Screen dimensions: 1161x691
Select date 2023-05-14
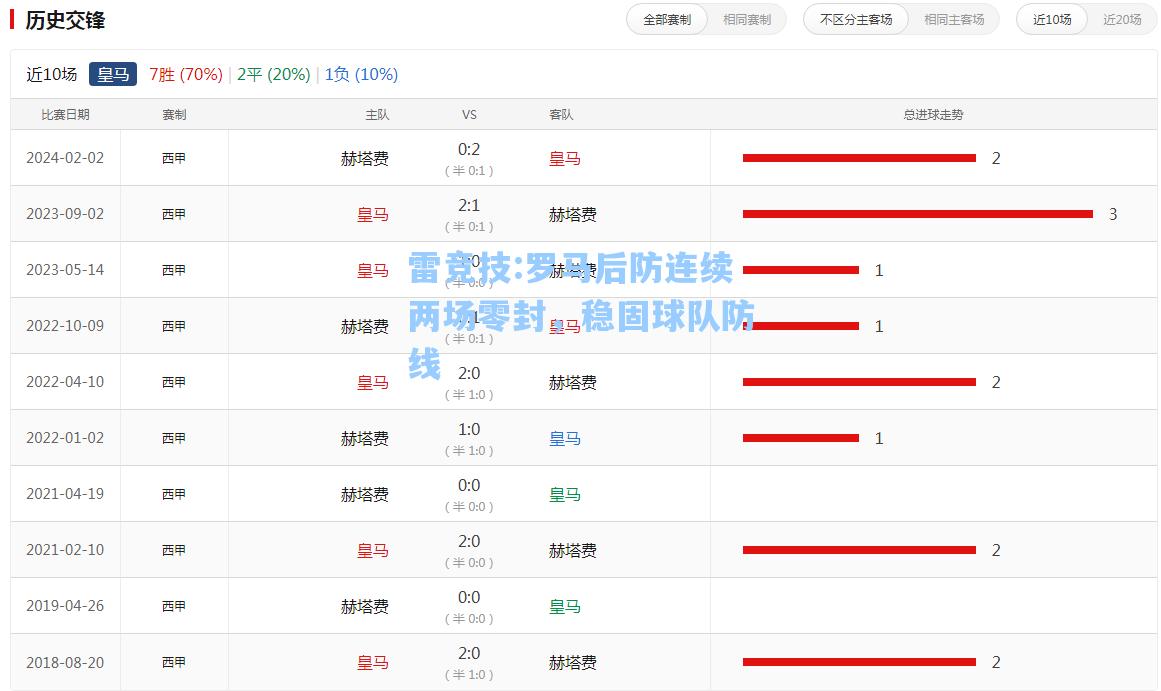coord(65,270)
